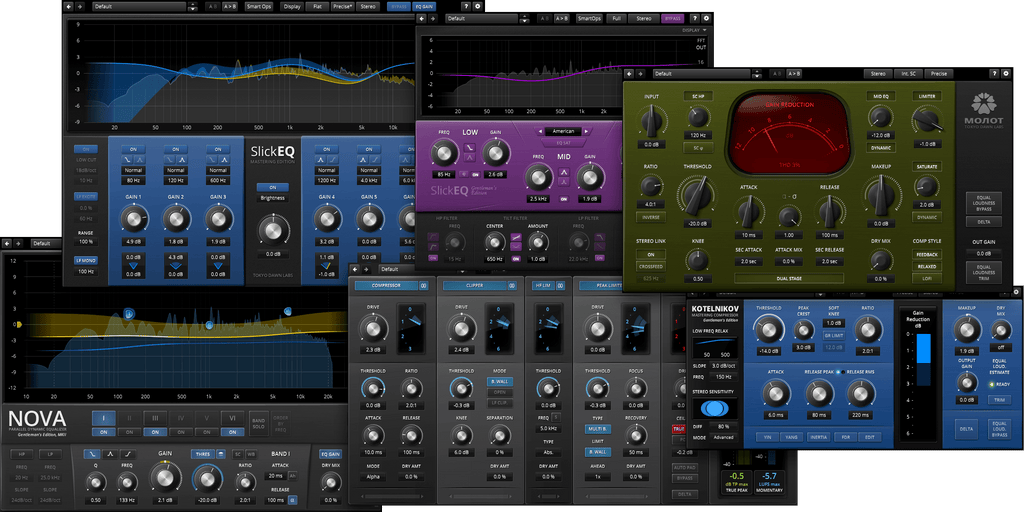1024x512 pixels.
Task: Open help in purple SlickEQ Gentleman's window
Action: [x=694, y=18]
